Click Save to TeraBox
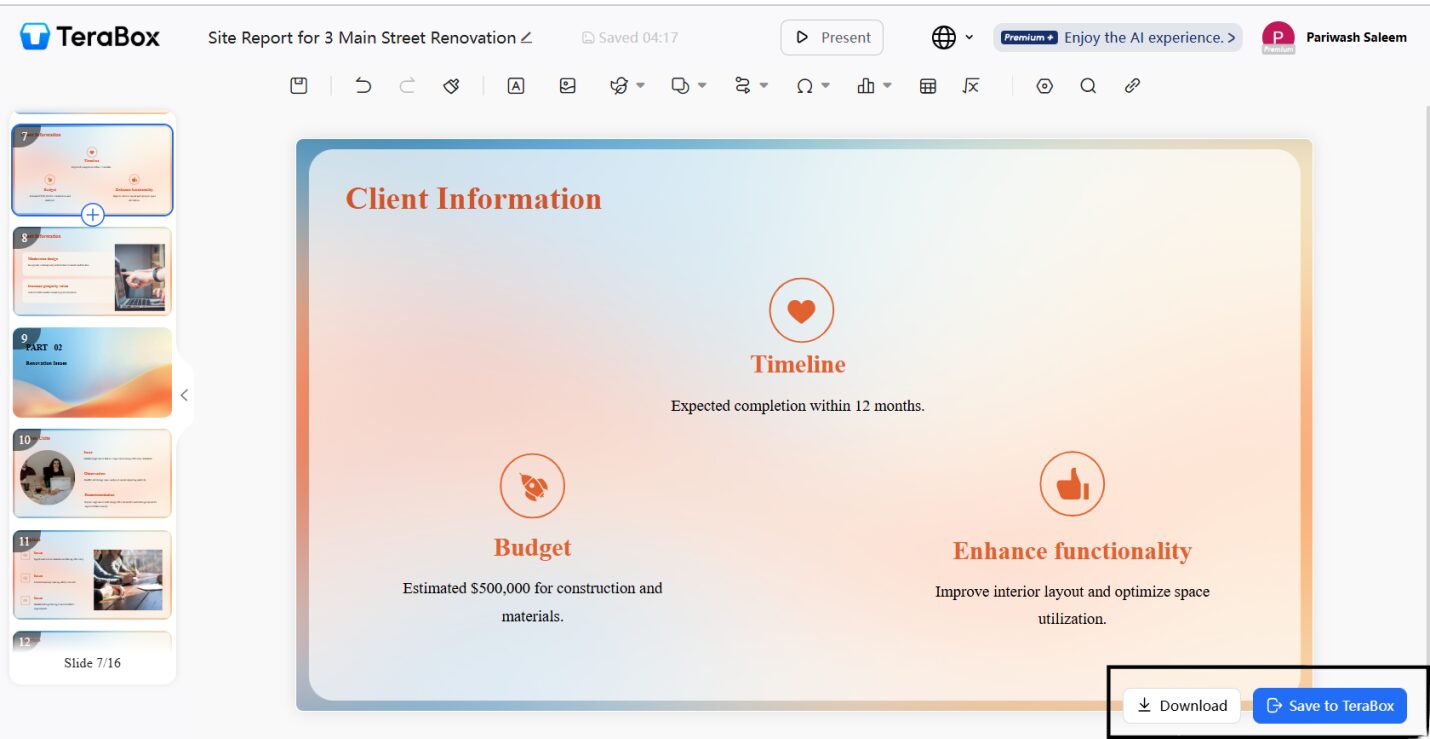 pos(1329,706)
